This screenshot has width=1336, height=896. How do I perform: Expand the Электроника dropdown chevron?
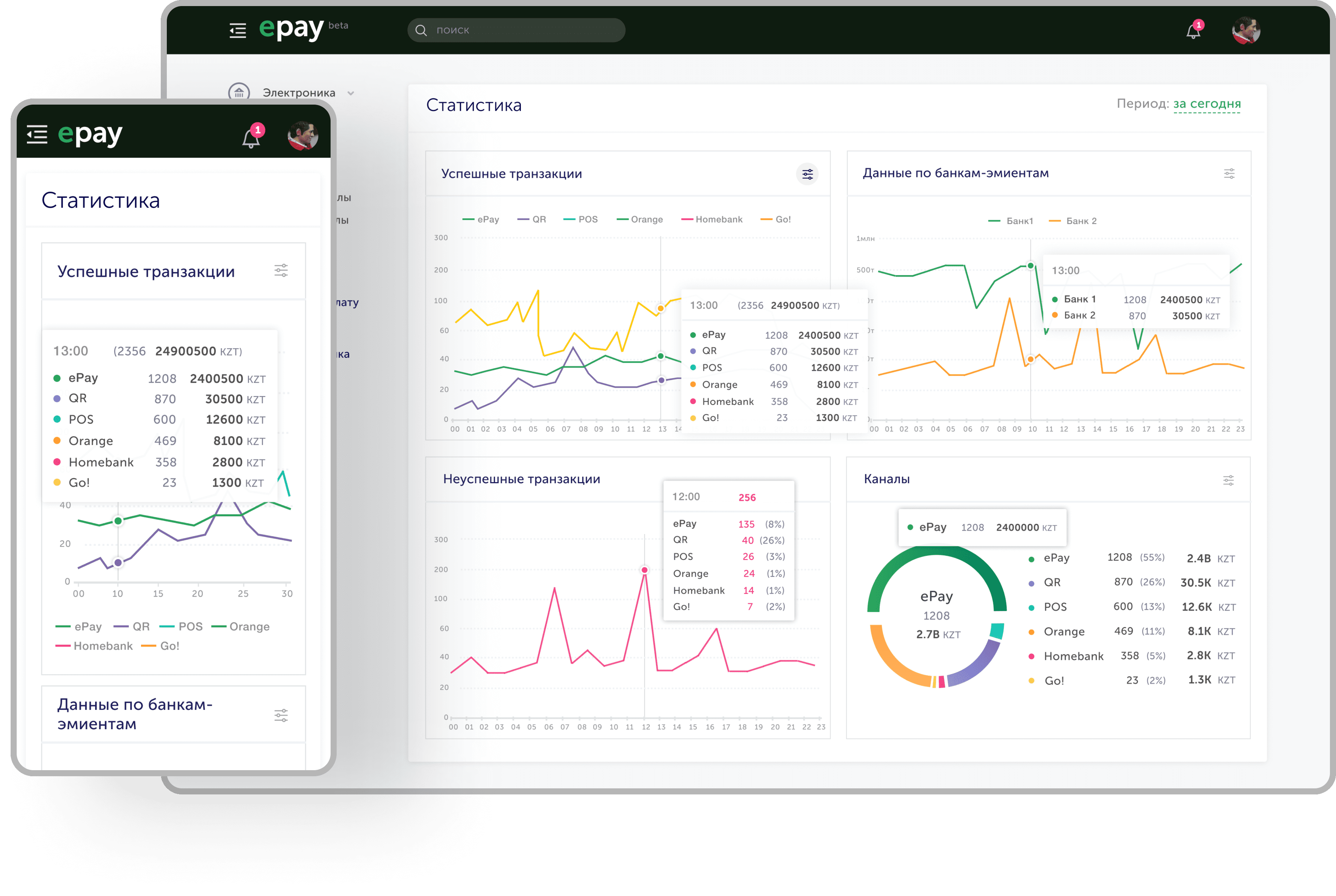[351, 93]
